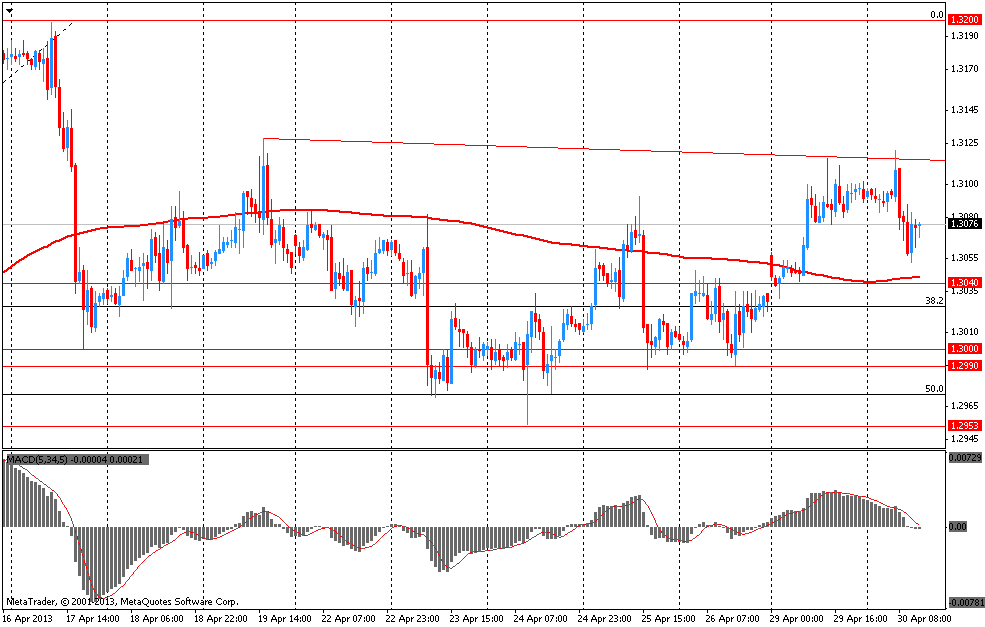Click the 1.3055 price scale value
The height and width of the screenshot is (627, 985).
tap(965, 258)
